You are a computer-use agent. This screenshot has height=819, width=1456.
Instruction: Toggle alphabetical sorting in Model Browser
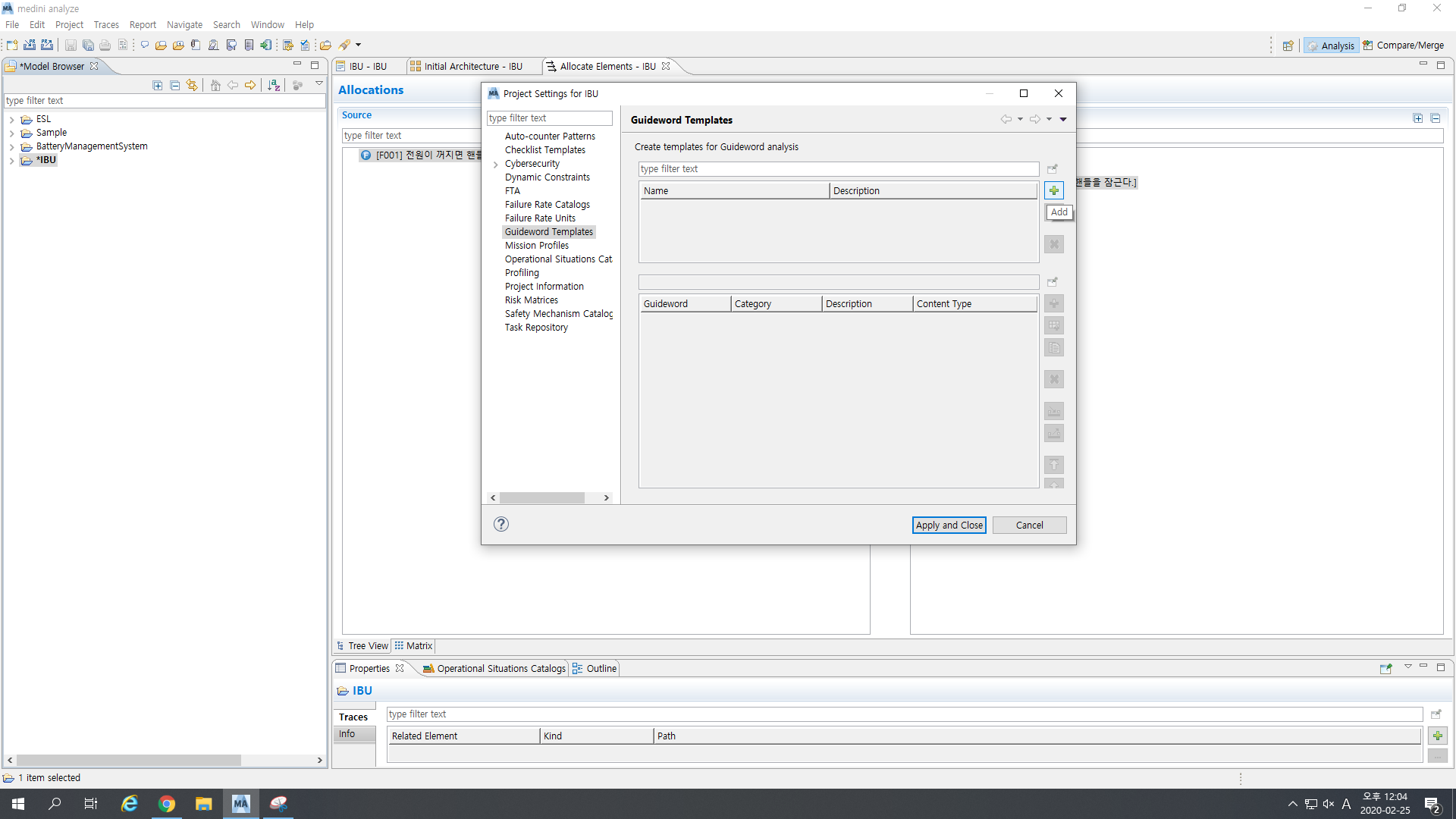pos(274,85)
